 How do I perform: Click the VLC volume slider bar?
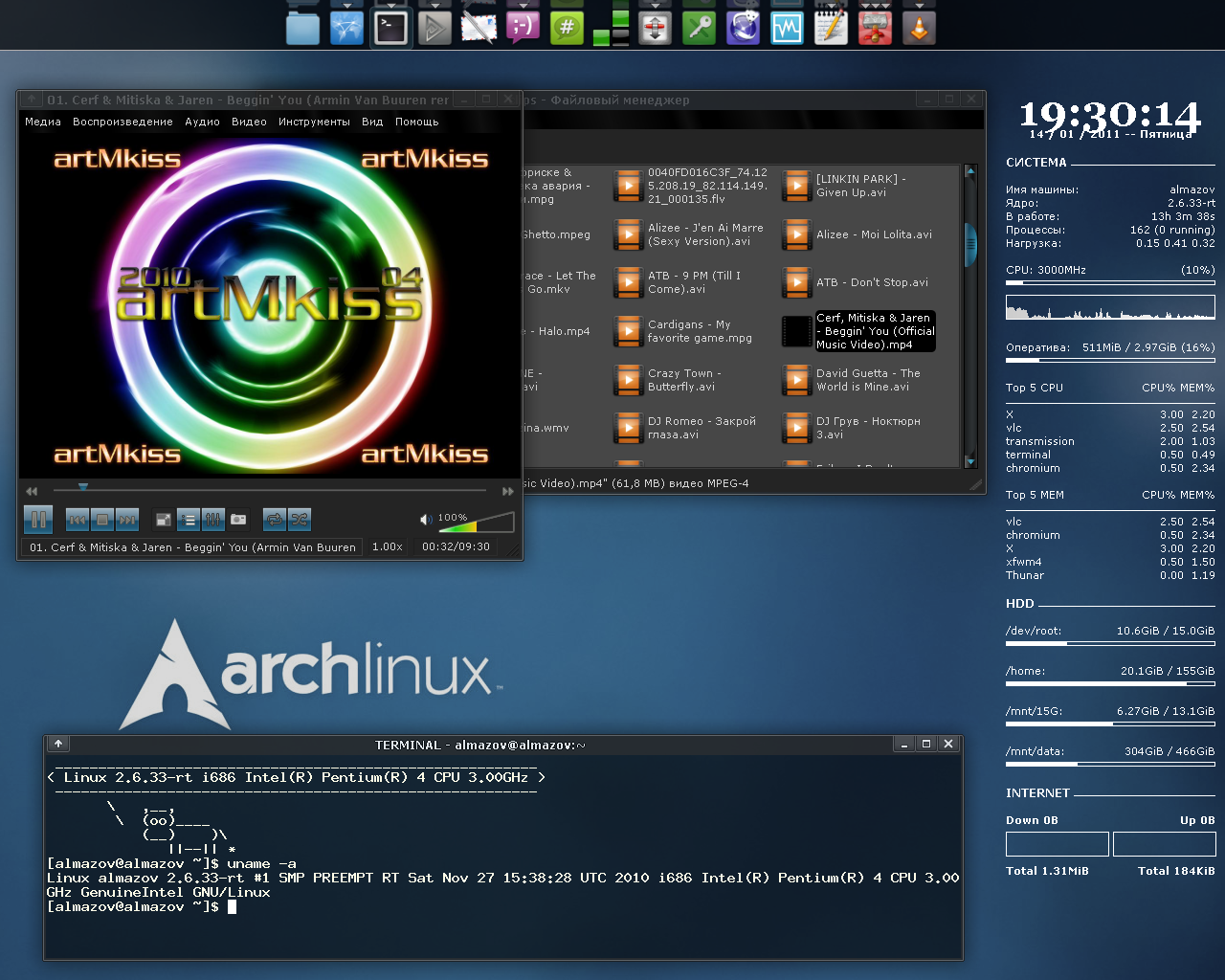(x=476, y=523)
